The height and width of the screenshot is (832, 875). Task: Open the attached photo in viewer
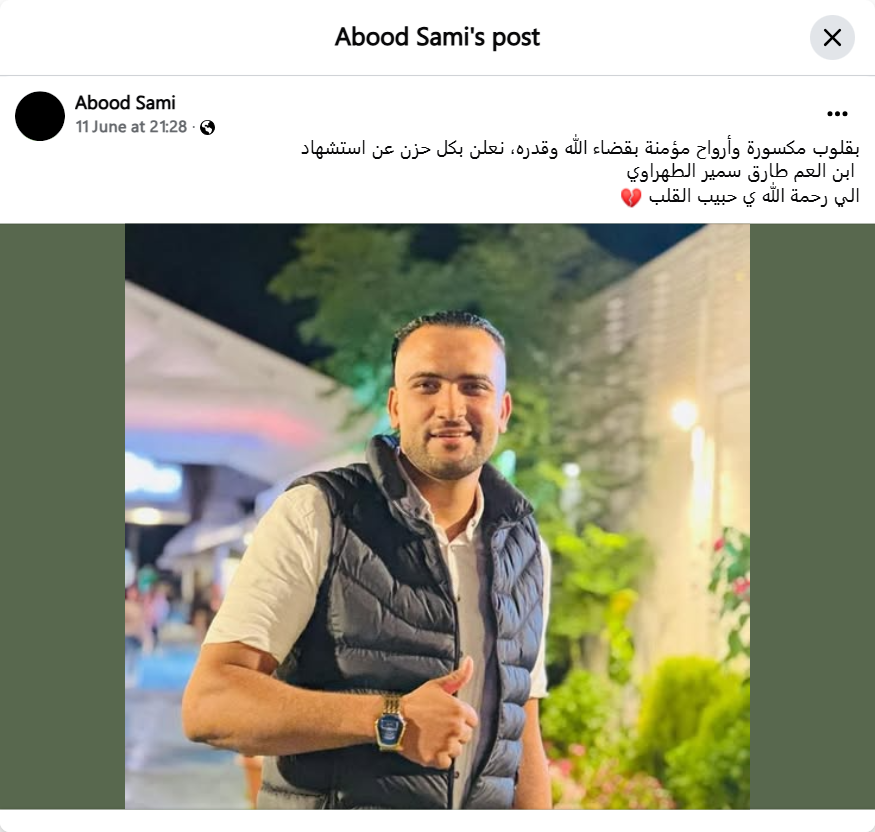pos(437,516)
